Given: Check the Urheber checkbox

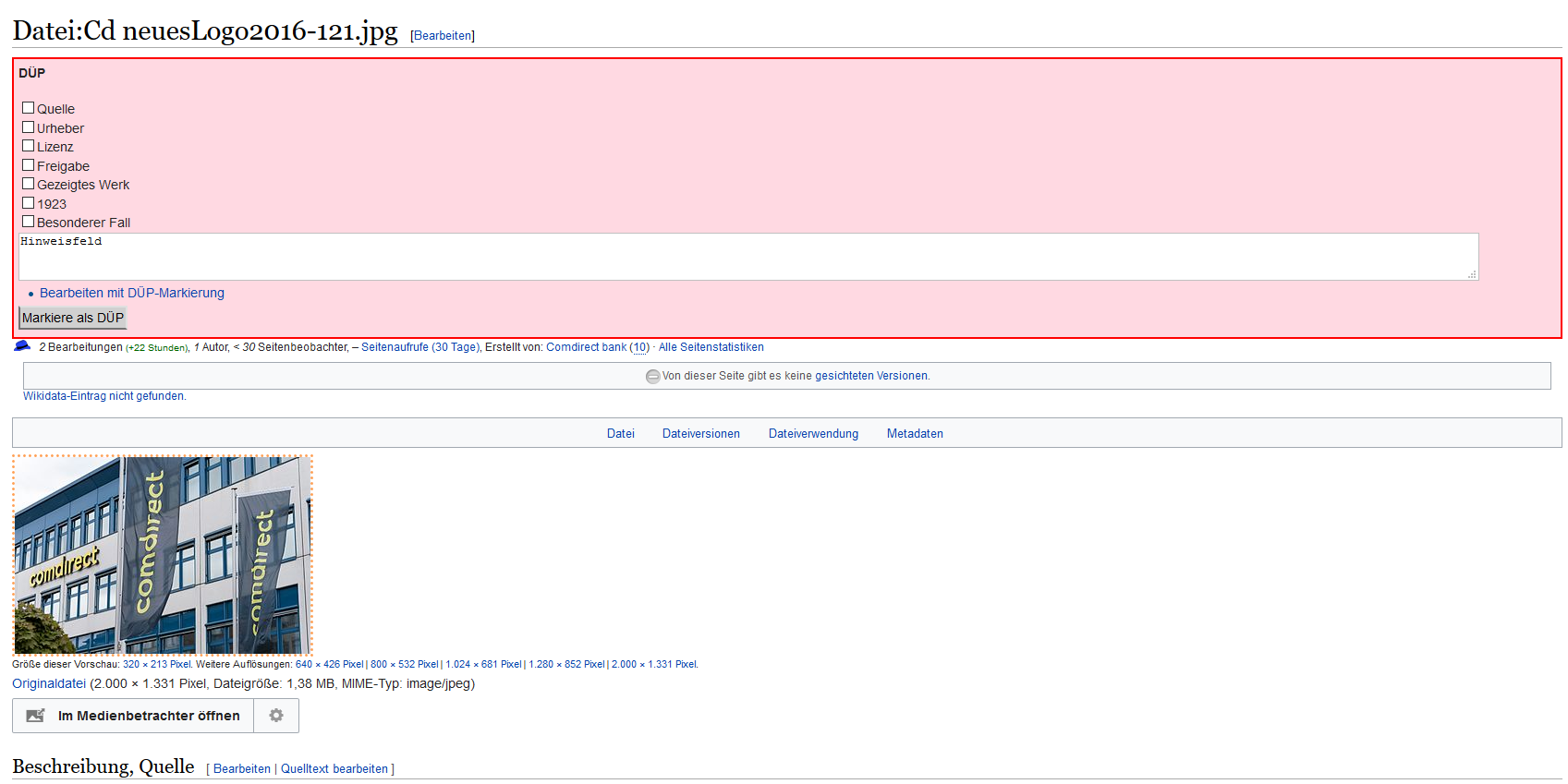Looking at the screenshot, I should (28, 127).
